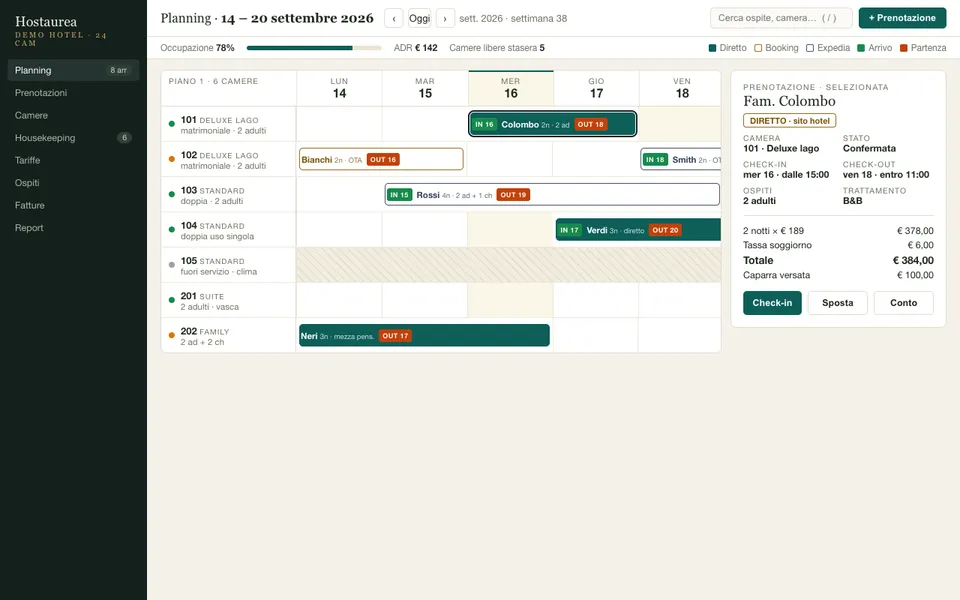Click IN 18 badge on Smith booking
The width and height of the screenshot is (960, 600).
coord(655,160)
